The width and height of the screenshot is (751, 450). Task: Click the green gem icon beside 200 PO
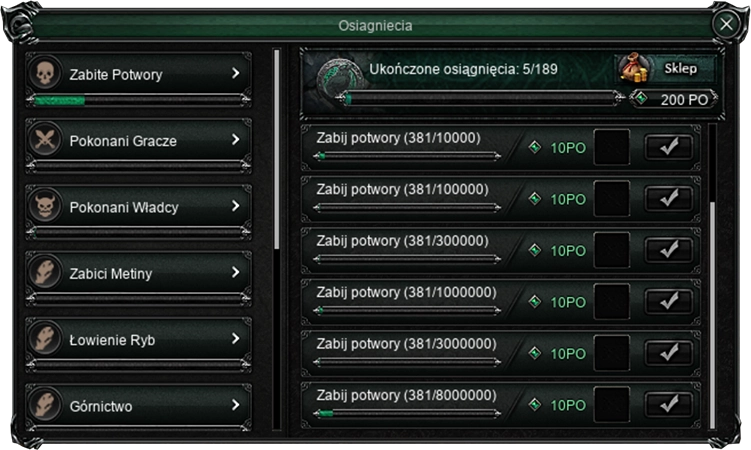641,98
